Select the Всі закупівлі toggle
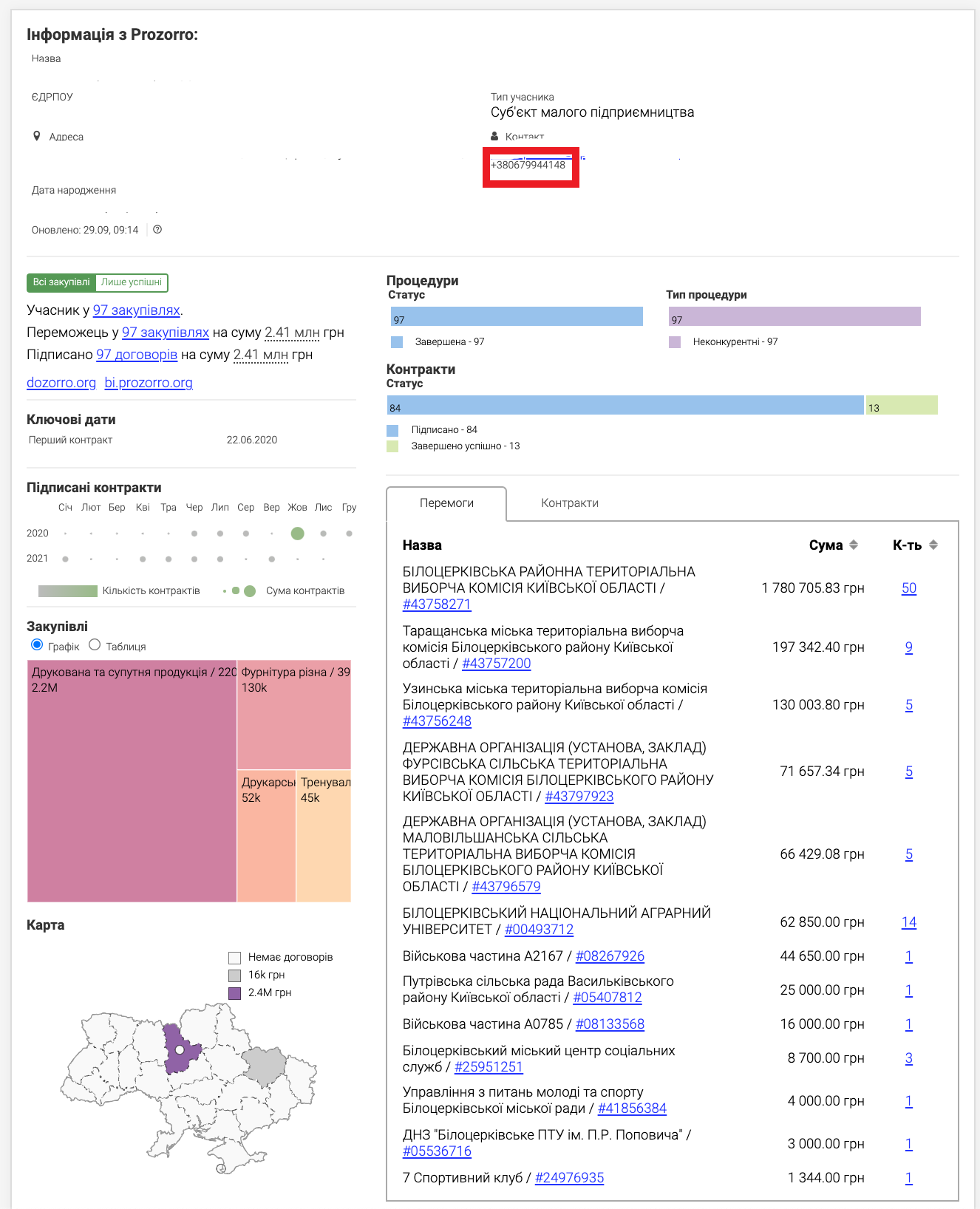 [61, 282]
